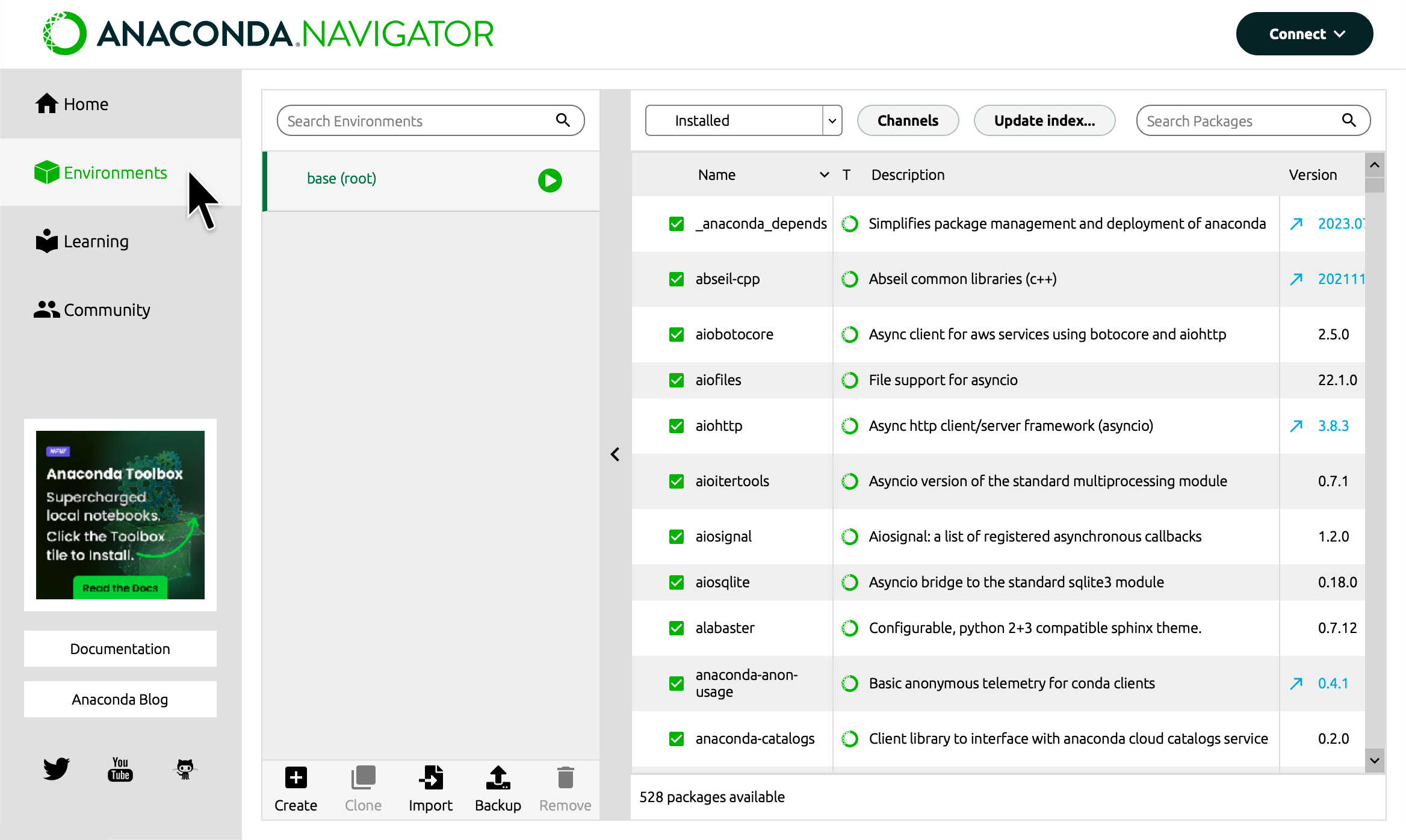Open the Channels configuration
This screenshot has height=840, width=1406.
tap(907, 119)
